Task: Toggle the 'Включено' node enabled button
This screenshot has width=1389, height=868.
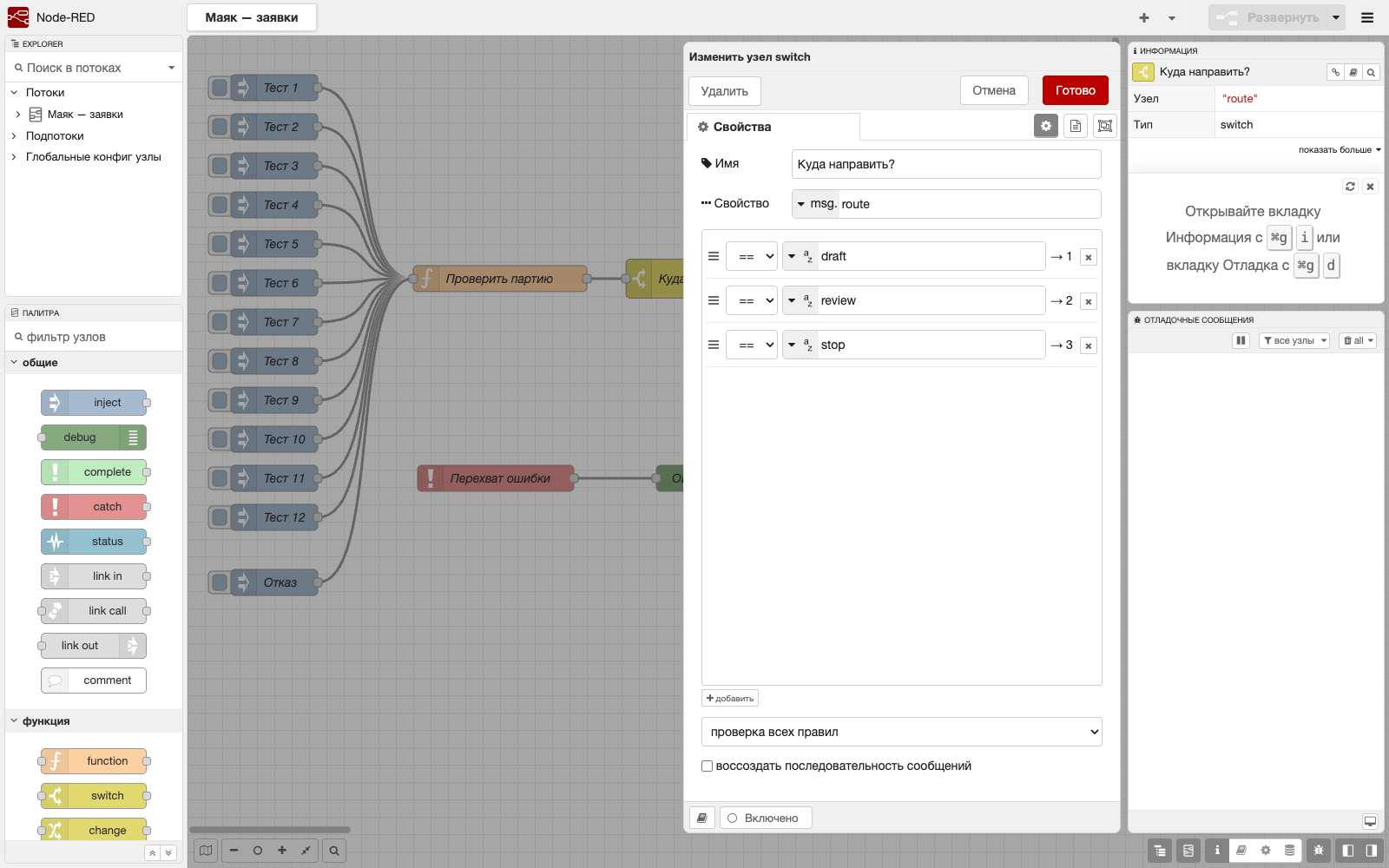Action: (x=766, y=818)
